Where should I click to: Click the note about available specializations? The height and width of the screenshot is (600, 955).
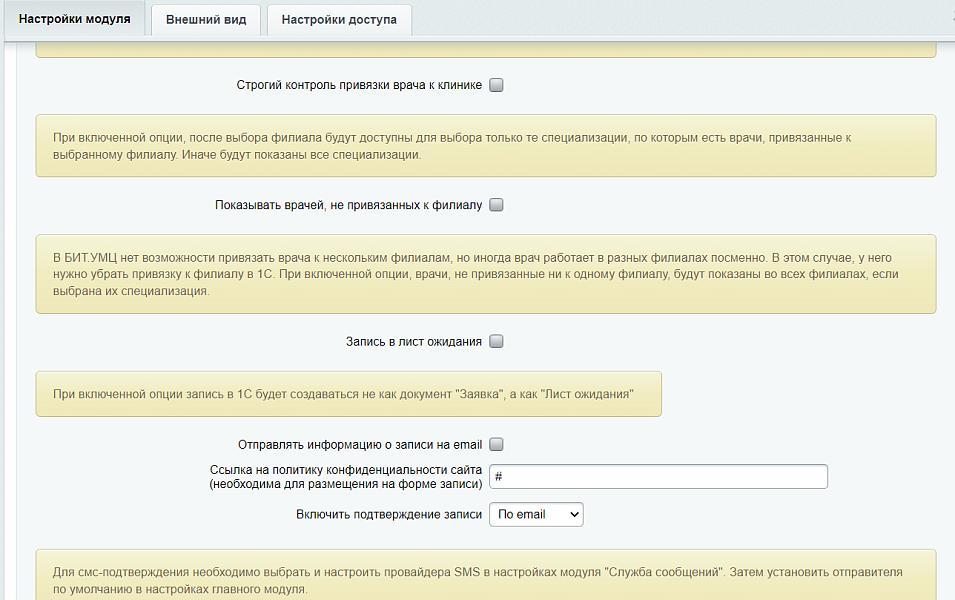[485, 146]
